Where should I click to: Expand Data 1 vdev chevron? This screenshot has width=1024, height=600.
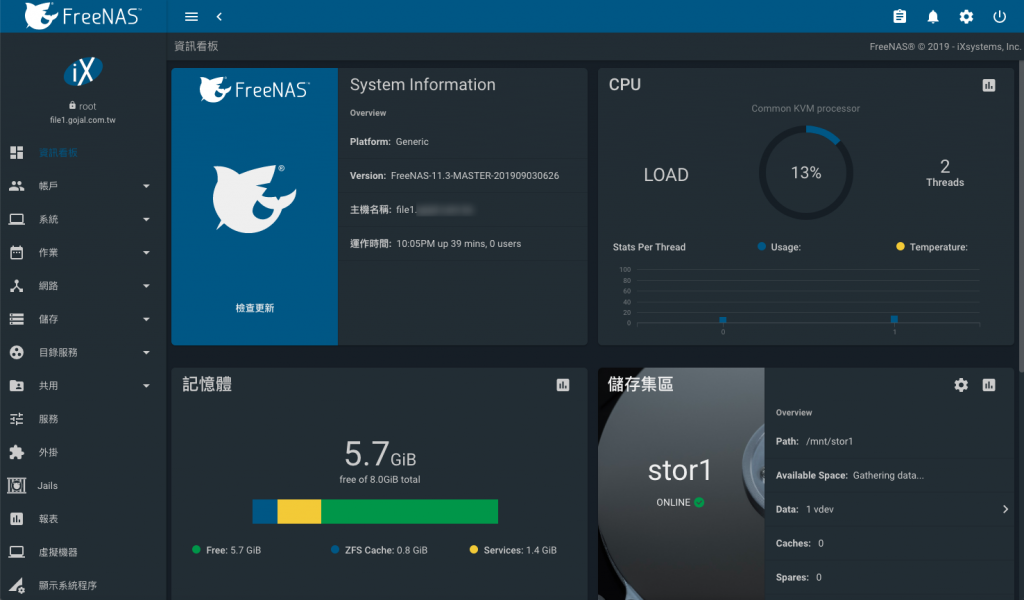pyautogui.click(x=1005, y=509)
